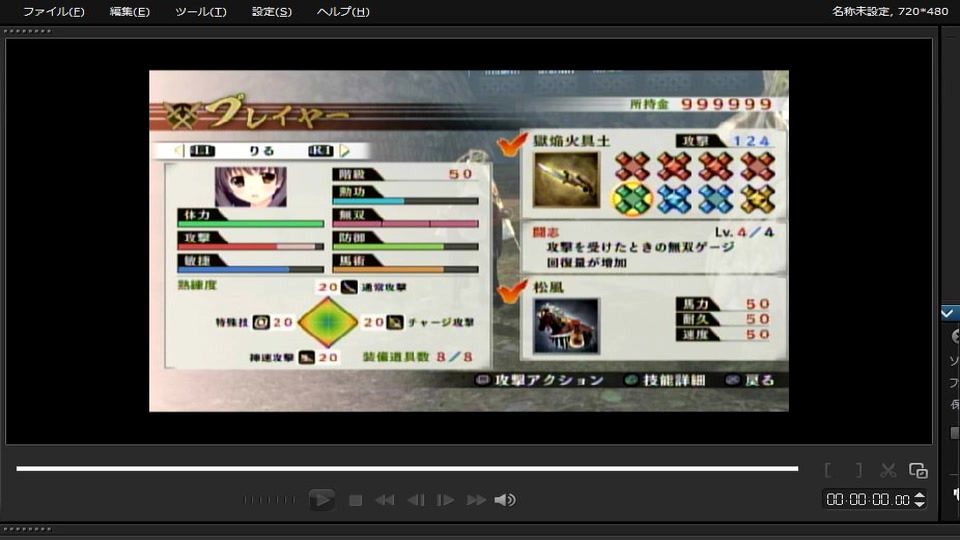Viewport: 960px width, 540px height.
Task: Open the ツール(T) menu
Action: pyautogui.click(x=201, y=12)
